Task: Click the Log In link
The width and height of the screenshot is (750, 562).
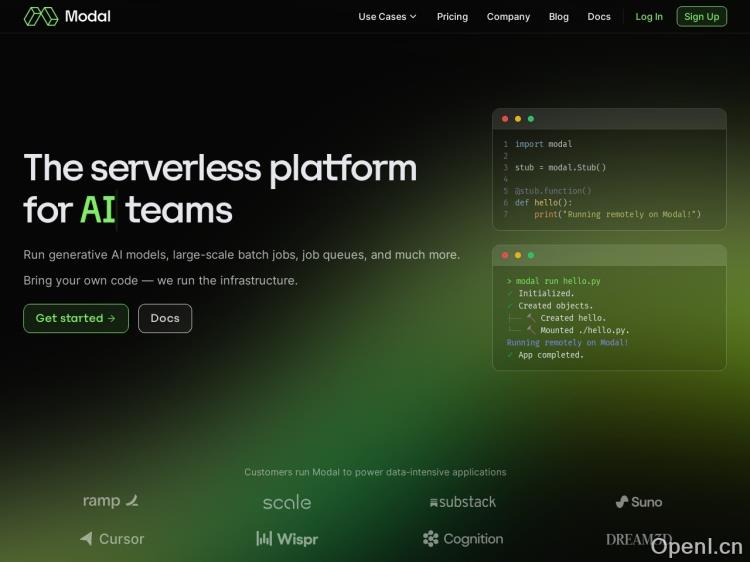Action: (x=649, y=17)
